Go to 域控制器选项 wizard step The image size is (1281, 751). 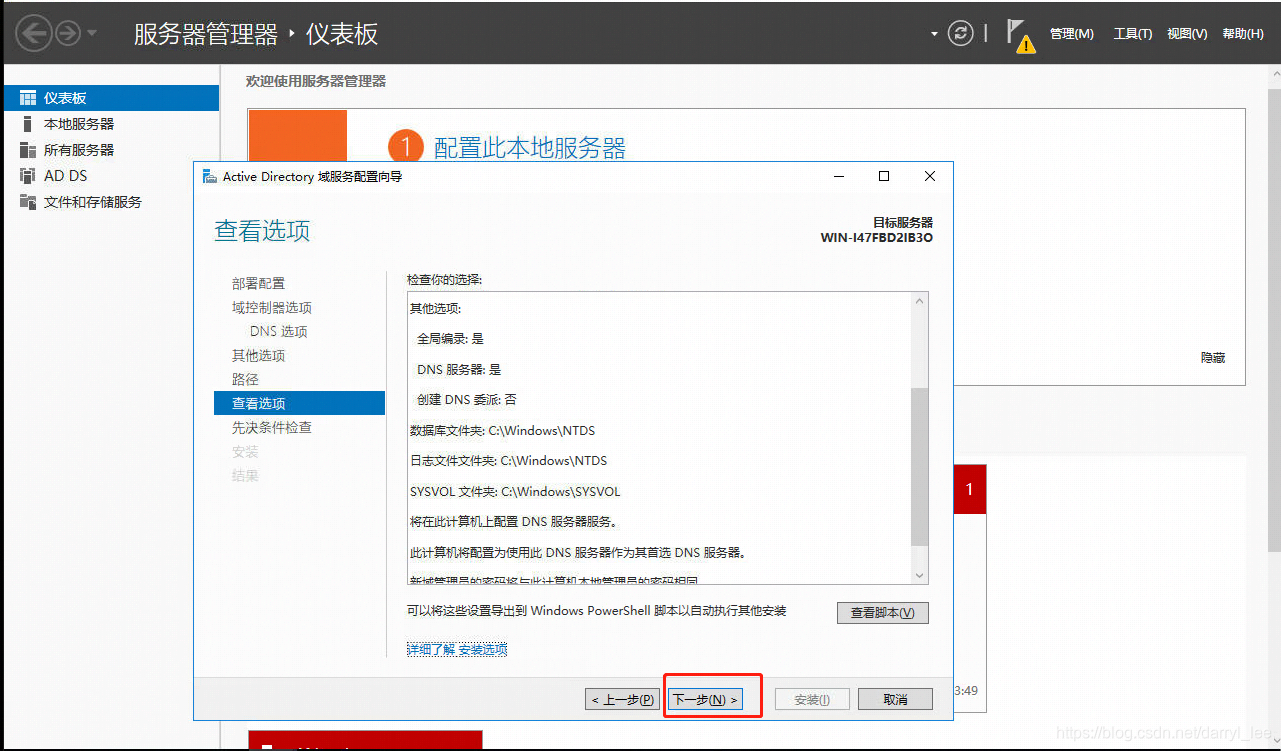(272, 308)
